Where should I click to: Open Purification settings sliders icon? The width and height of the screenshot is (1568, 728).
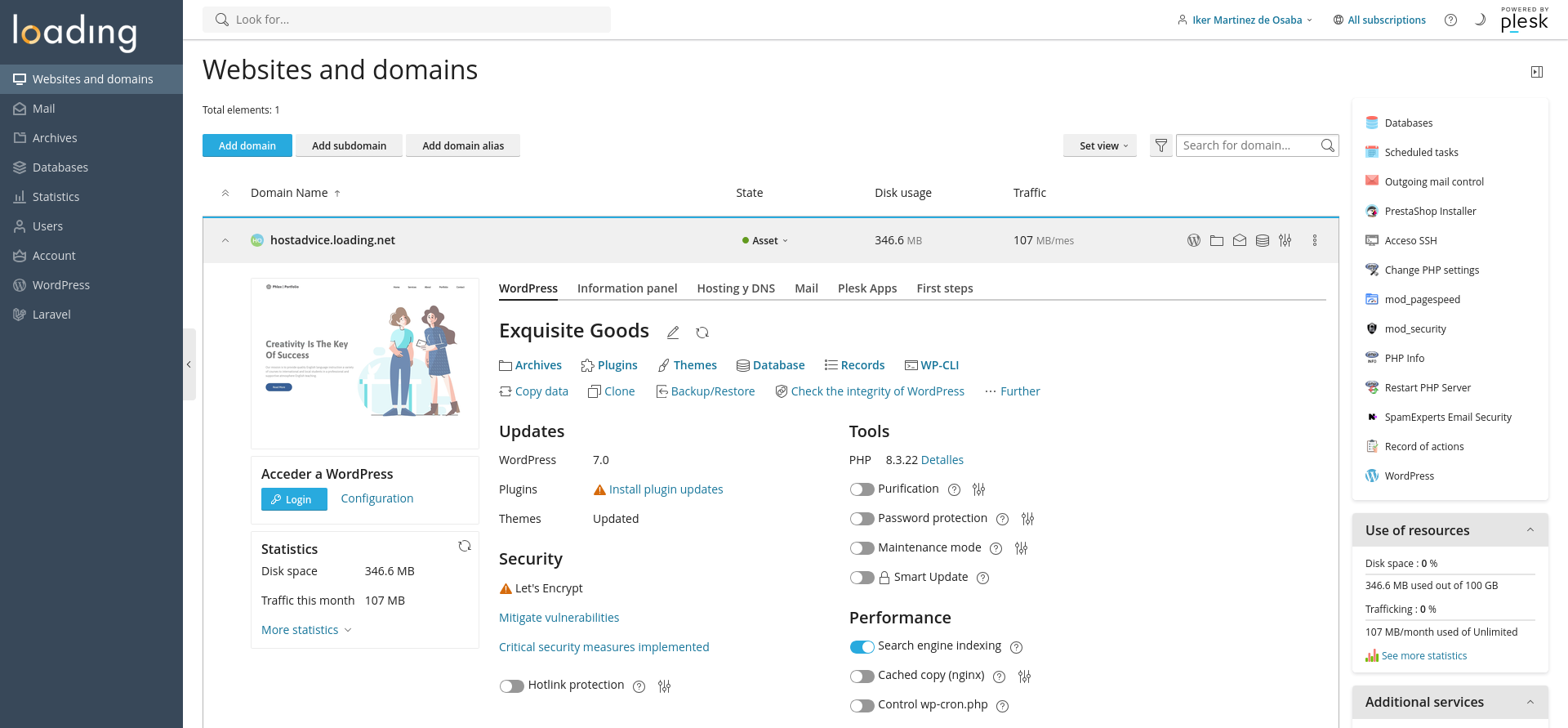tap(979, 489)
